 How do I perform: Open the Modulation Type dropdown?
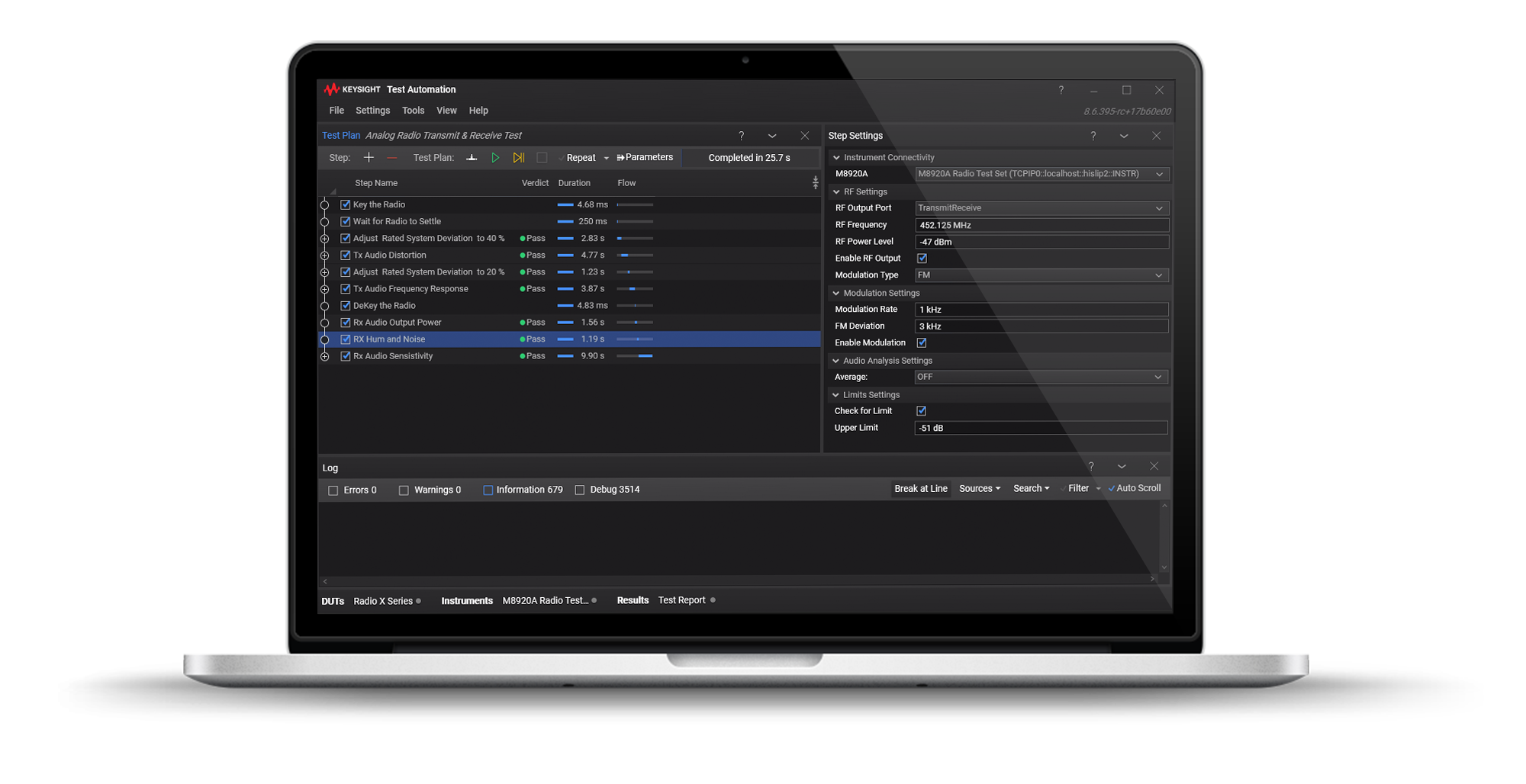(1041, 275)
